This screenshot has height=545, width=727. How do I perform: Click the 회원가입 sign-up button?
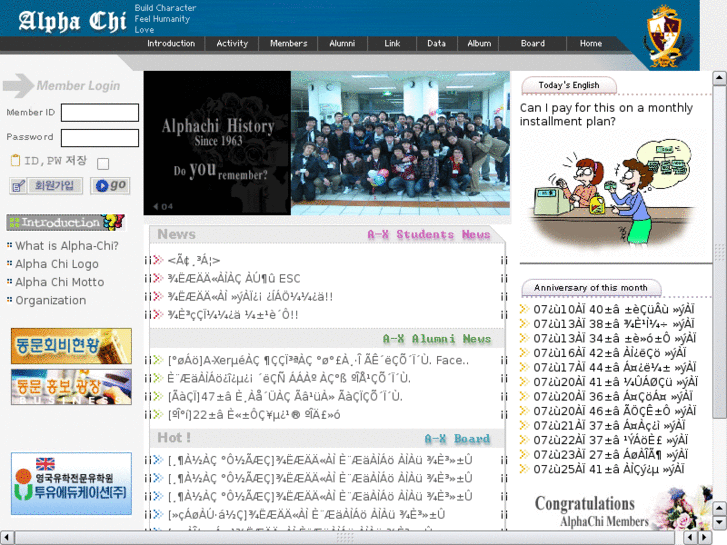(46, 186)
